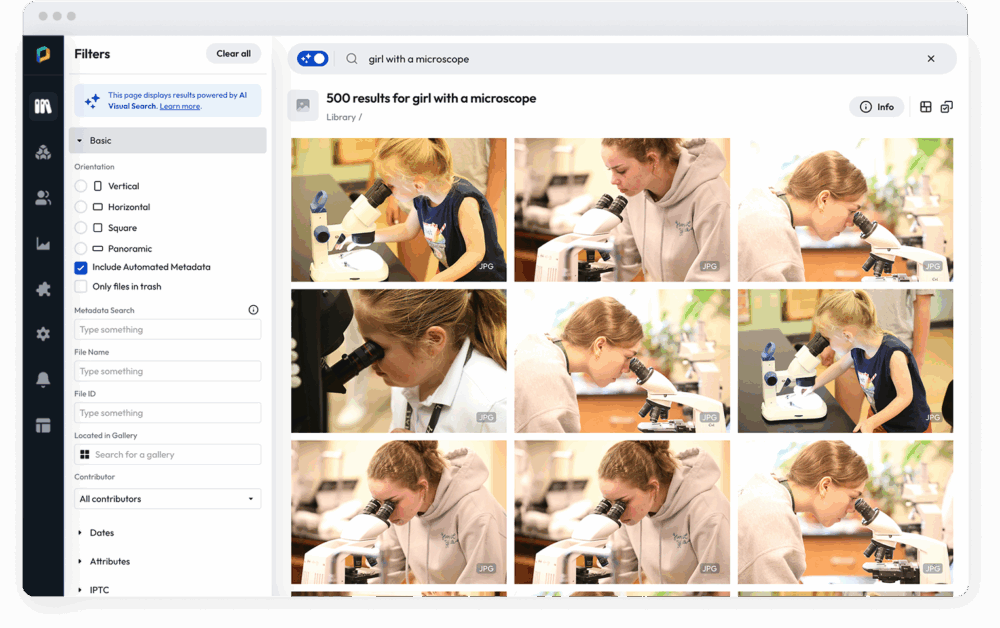Image resolution: width=1000 pixels, height=628 pixels.
Task: Click the Clear all button
Action: (x=233, y=54)
